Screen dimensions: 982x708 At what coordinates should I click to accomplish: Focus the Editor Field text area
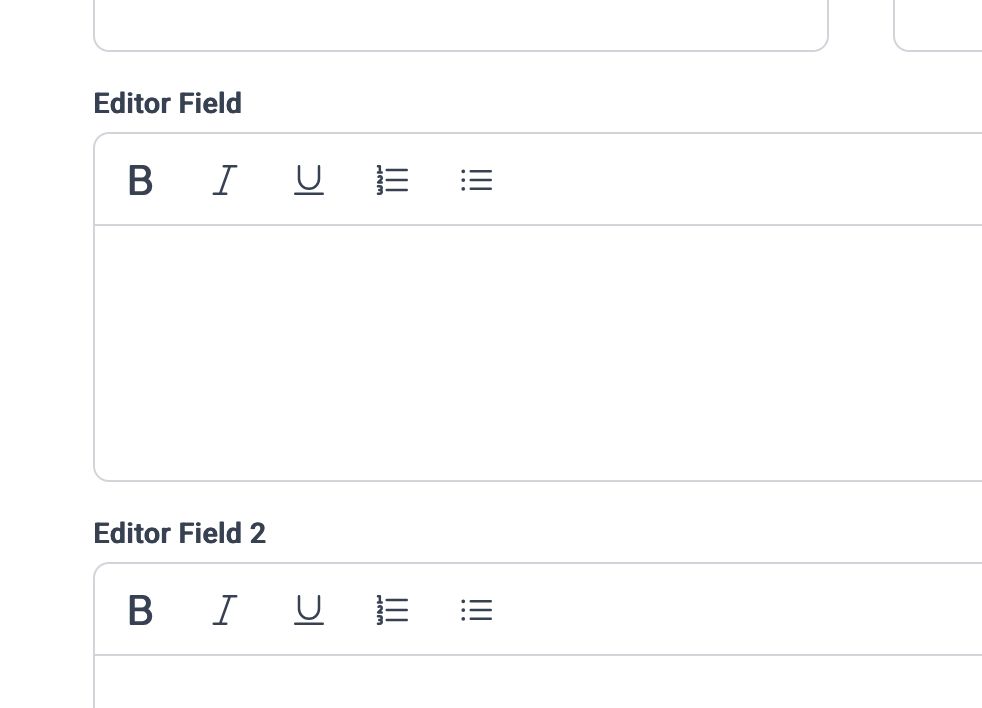coord(538,353)
